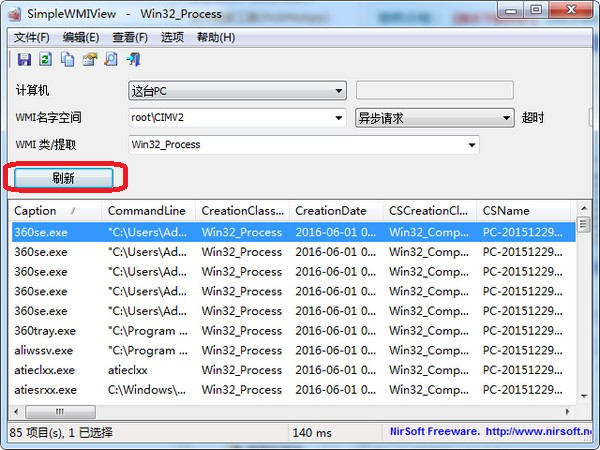Click the horizontal scrollbar thumb

[x=60, y=412]
